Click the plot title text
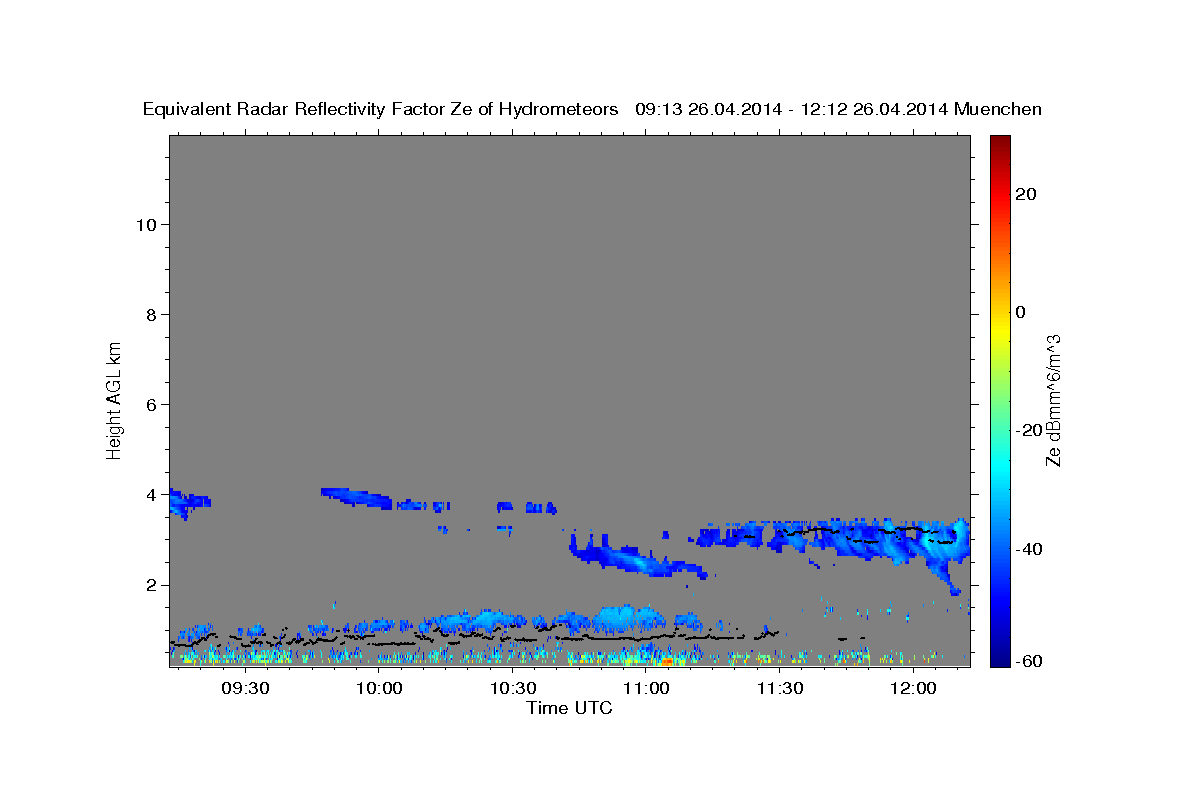 click(x=592, y=110)
